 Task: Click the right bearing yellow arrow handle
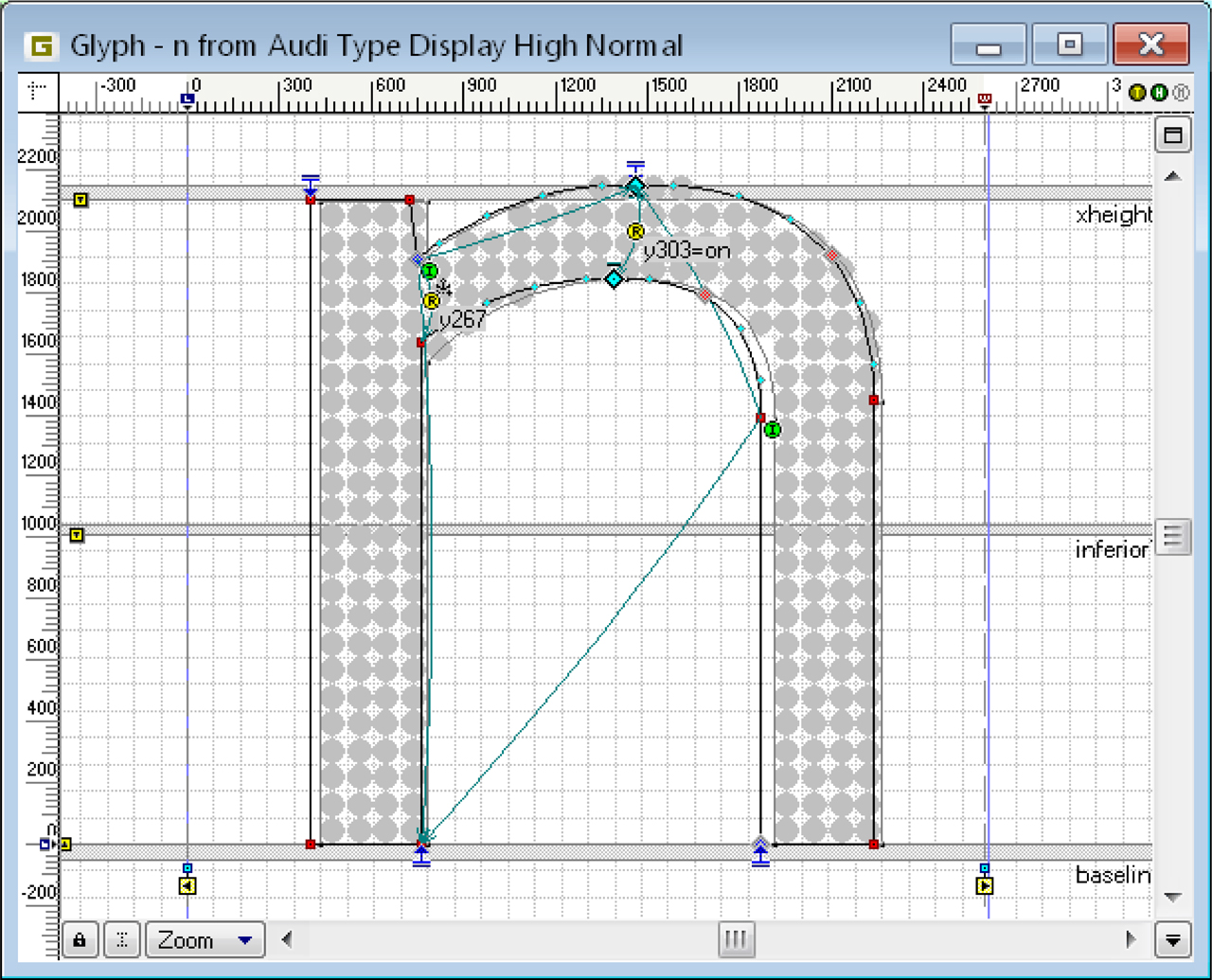985,886
